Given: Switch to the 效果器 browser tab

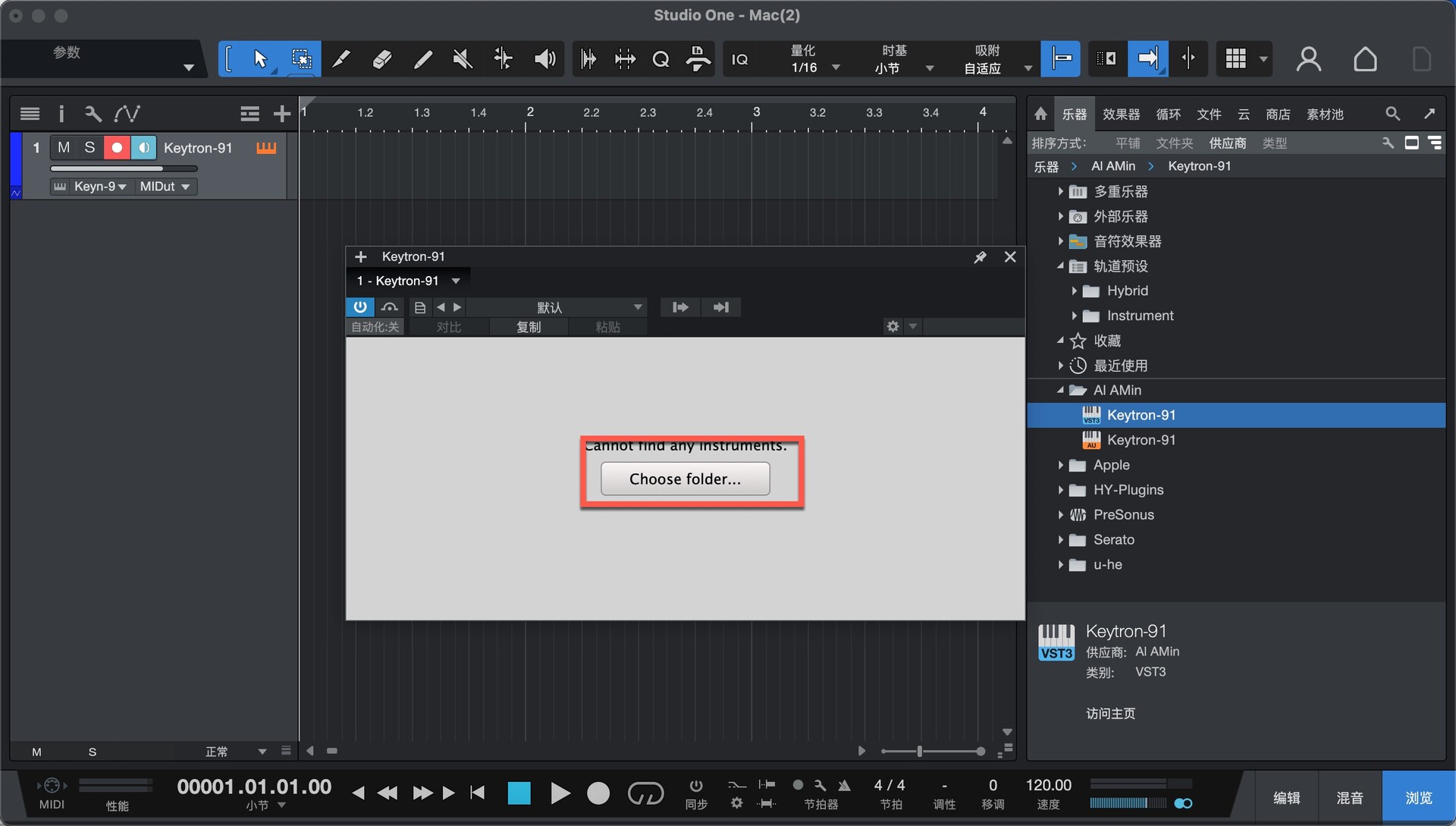Looking at the screenshot, I should coord(1121,114).
